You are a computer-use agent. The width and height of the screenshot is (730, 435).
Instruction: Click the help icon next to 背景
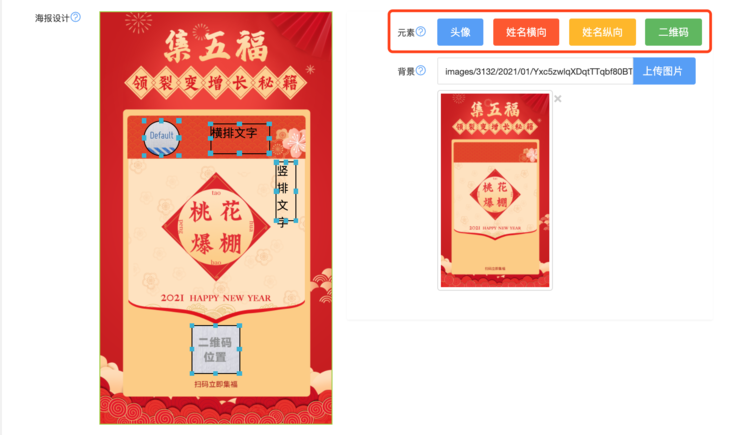click(421, 70)
